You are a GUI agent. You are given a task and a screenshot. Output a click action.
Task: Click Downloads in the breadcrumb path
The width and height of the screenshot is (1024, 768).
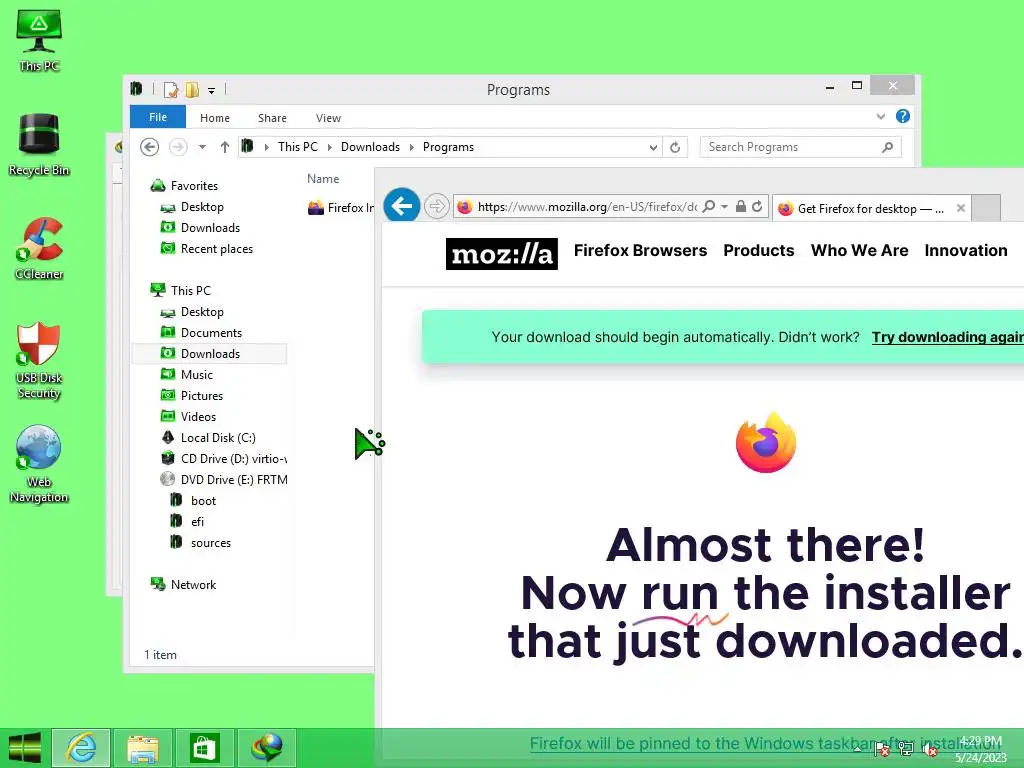pyautogui.click(x=370, y=147)
